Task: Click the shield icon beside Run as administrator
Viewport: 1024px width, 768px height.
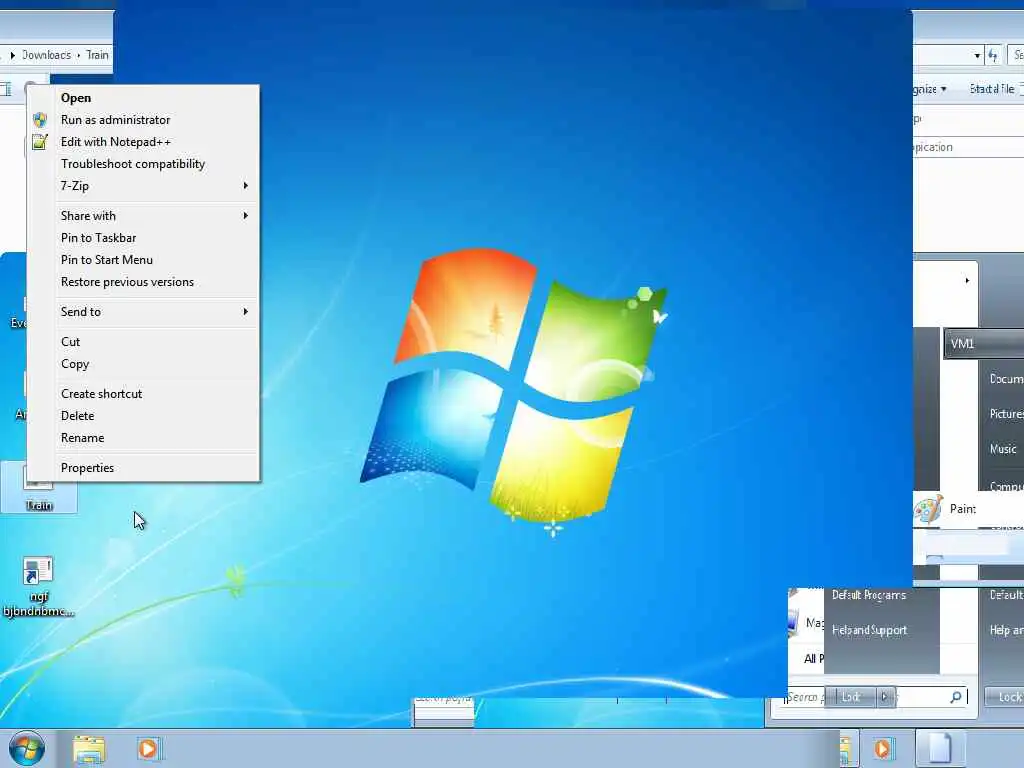Action: click(x=40, y=120)
